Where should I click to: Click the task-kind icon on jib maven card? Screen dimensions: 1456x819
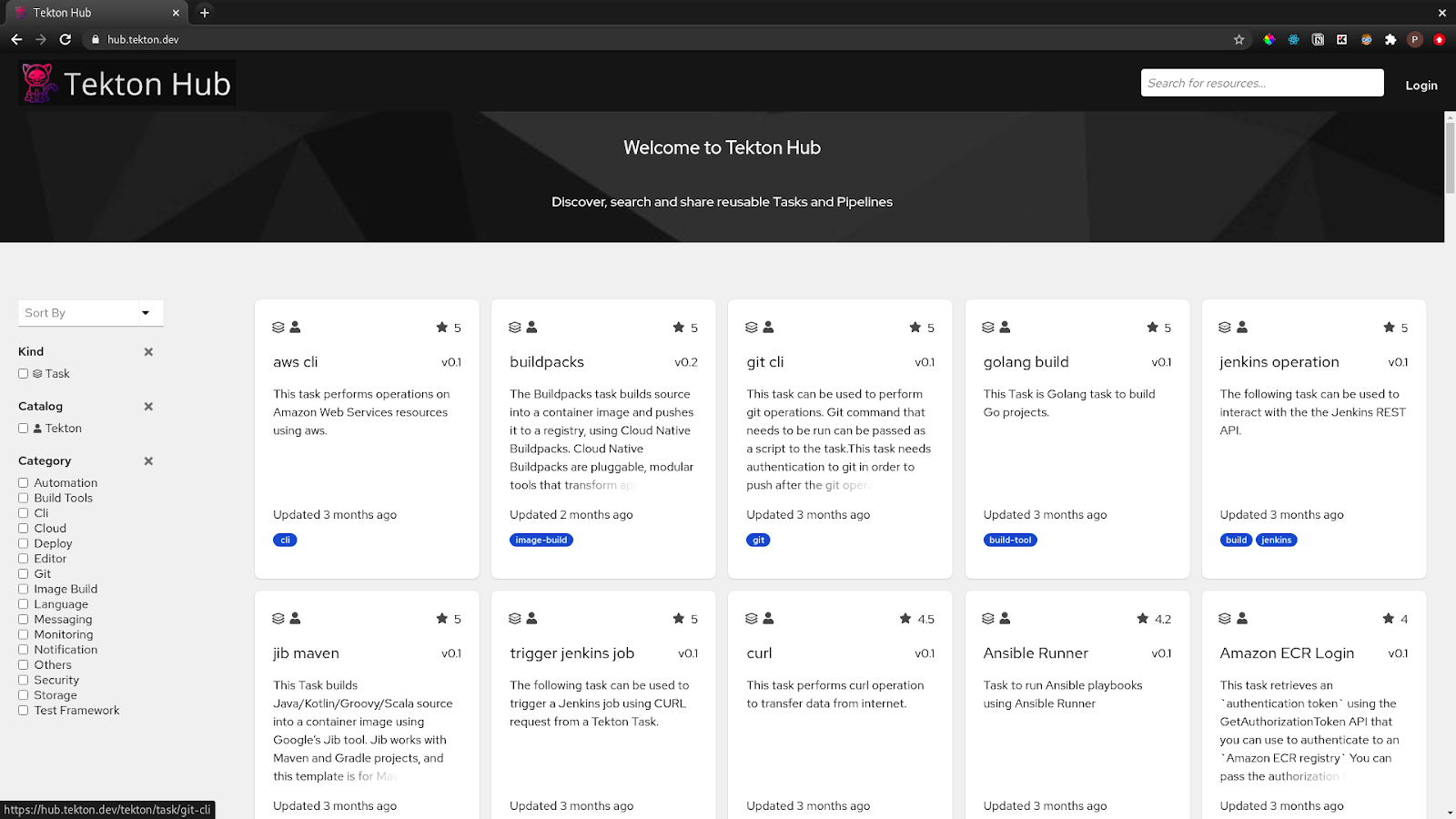pos(278,619)
